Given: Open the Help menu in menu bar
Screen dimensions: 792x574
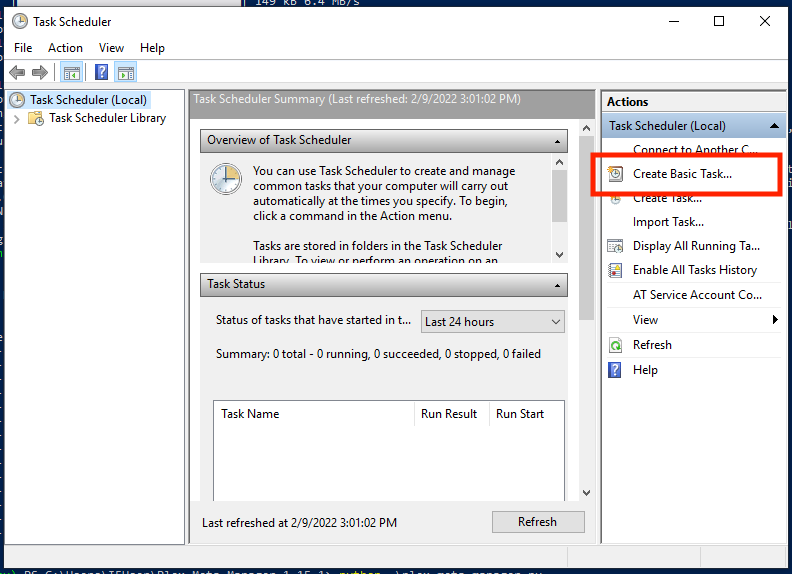Looking at the screenshot, I should 152,48.
